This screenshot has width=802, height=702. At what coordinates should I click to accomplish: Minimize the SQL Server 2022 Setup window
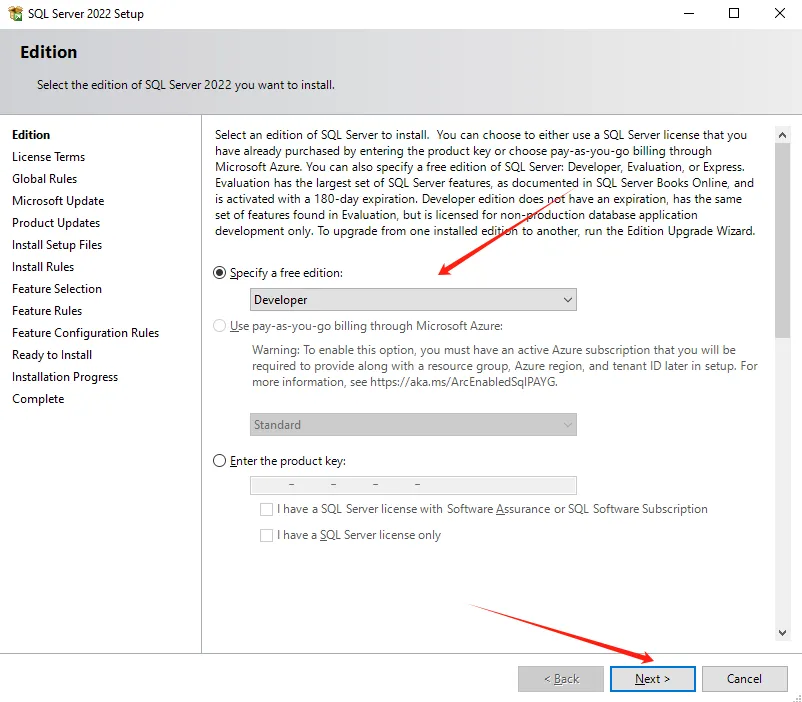[x=689, y=13]
